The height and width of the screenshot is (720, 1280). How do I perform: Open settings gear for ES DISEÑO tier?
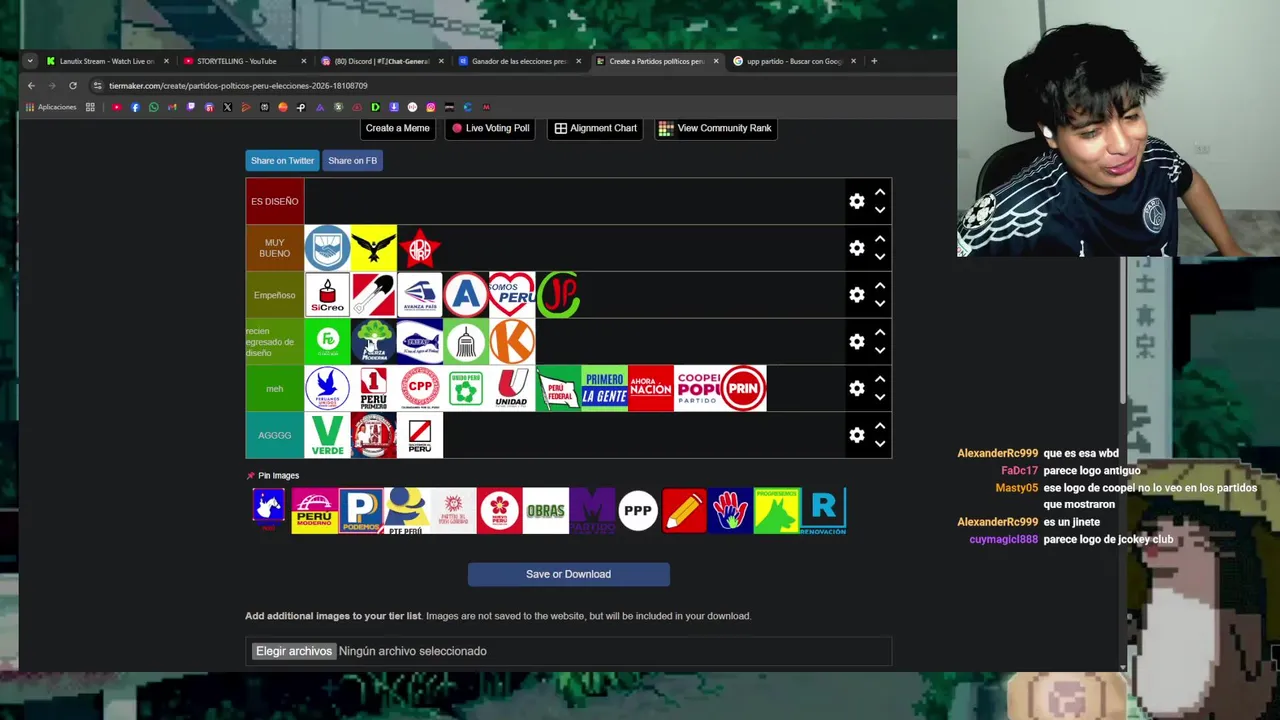857,201
